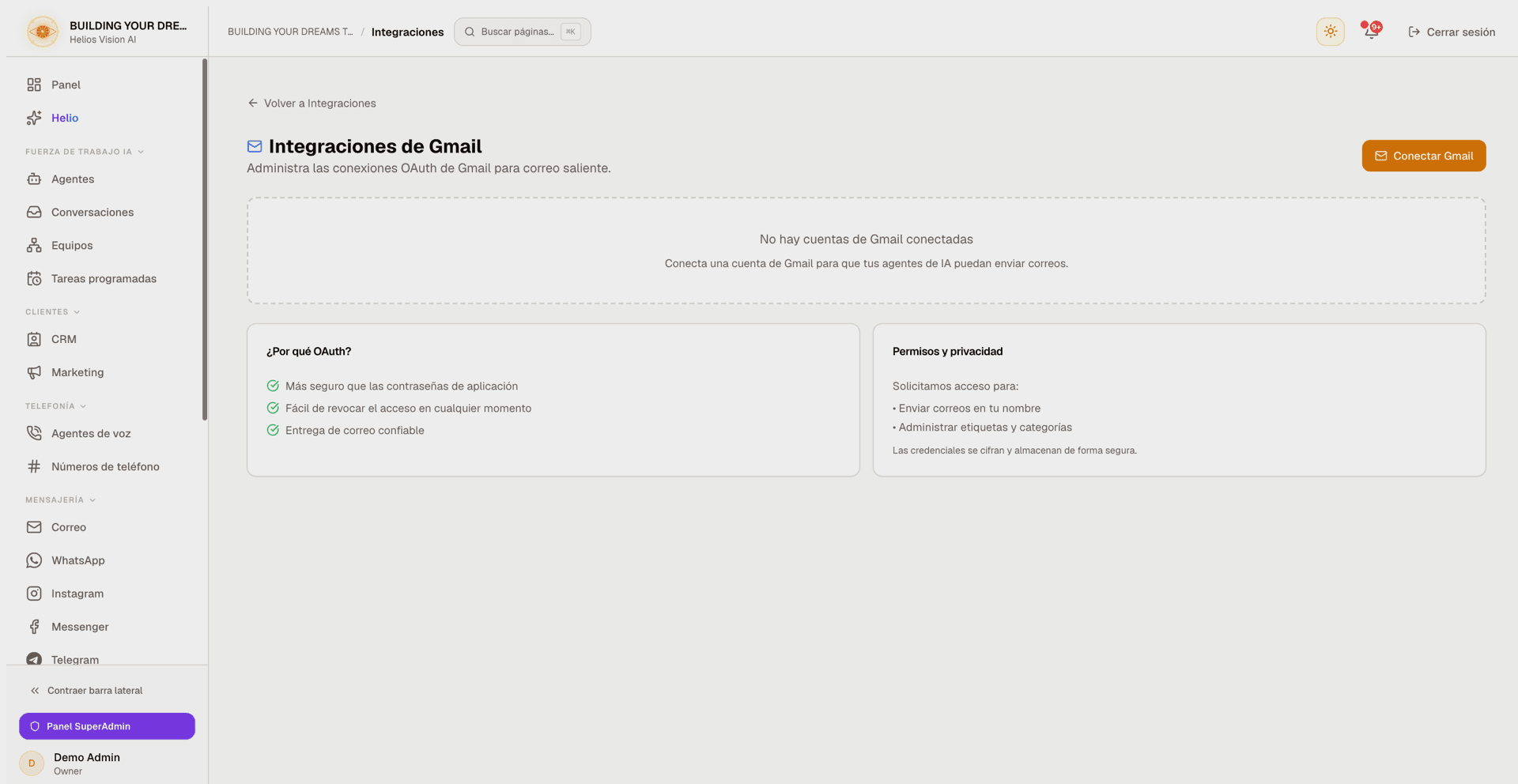
Task: Open the Panel SuperAdmin button
Action: click(107, 726)
